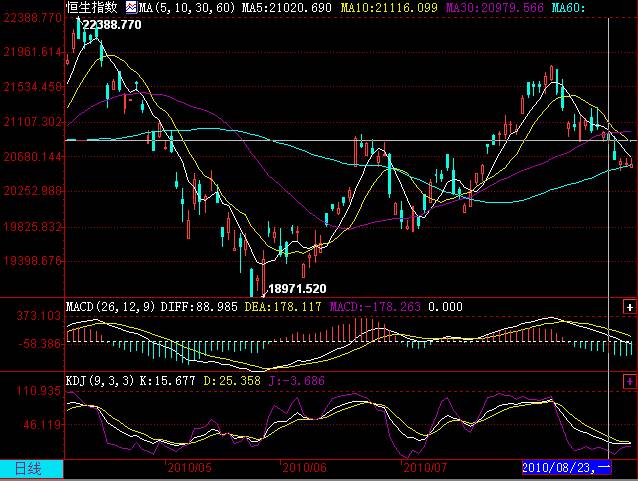Click the cyan MA60: label
Screen dimensions: 638x481
[568, 7]
